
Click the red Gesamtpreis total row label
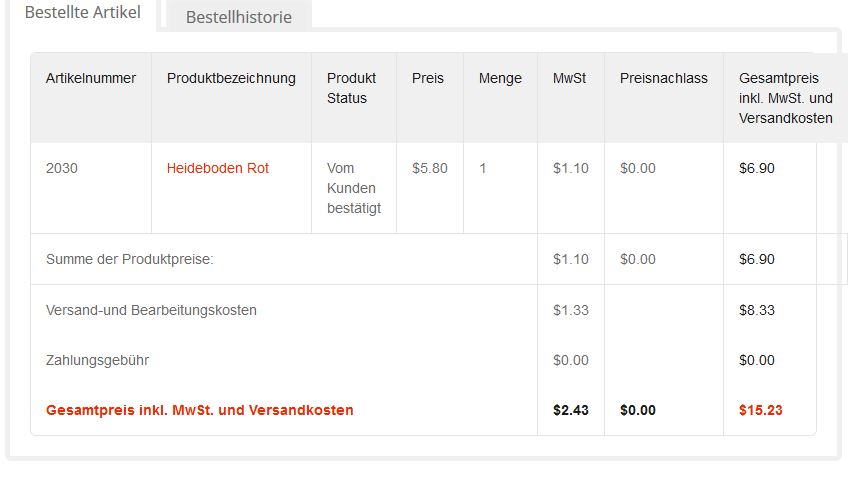pos(199,410)
